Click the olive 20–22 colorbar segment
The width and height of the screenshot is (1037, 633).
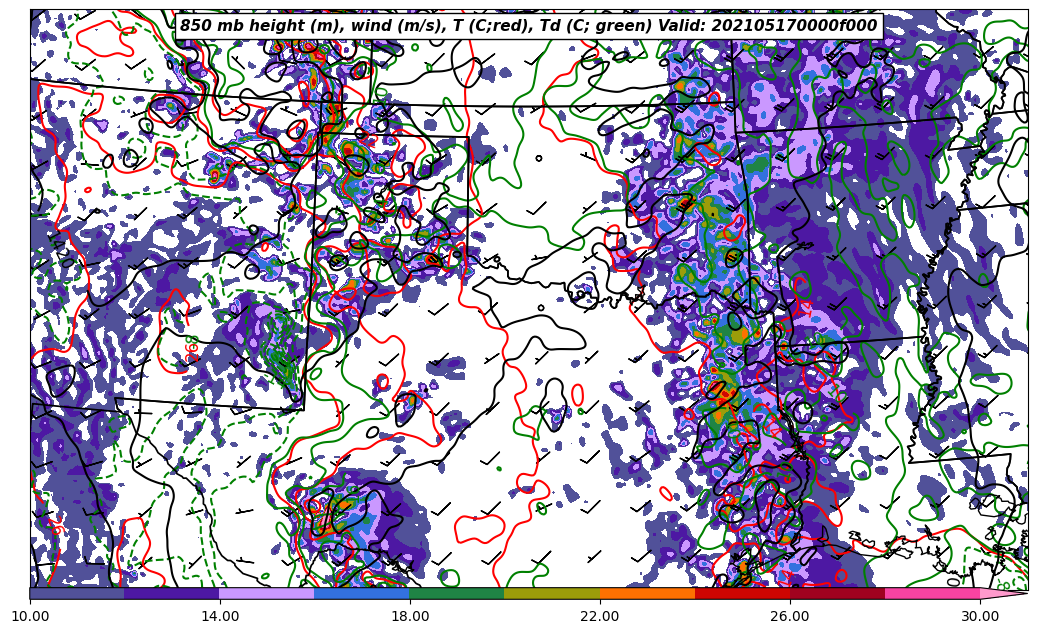coord(551,593)
